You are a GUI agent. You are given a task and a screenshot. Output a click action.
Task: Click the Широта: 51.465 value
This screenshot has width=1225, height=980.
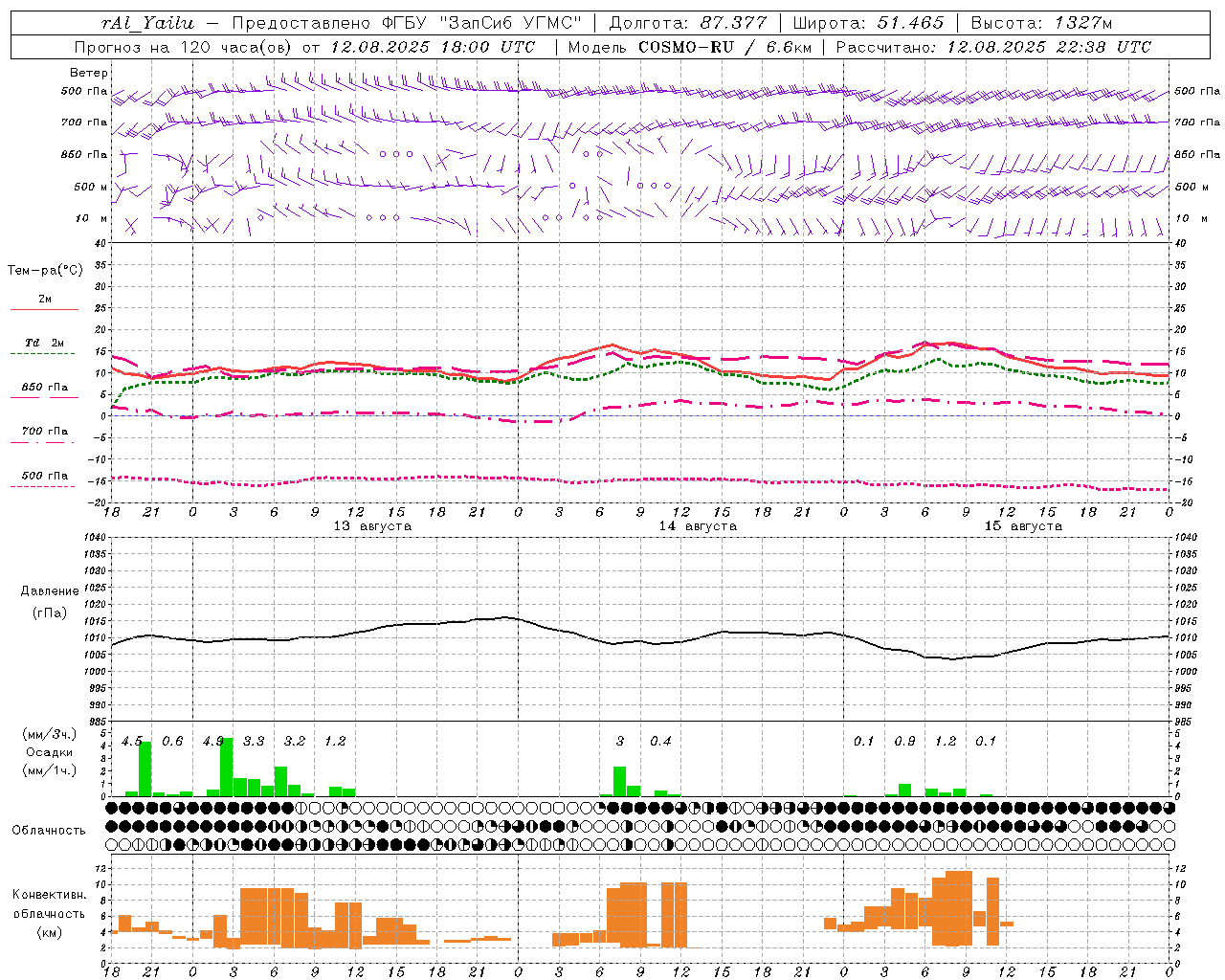pyautogui.click(x=868, y=23)
